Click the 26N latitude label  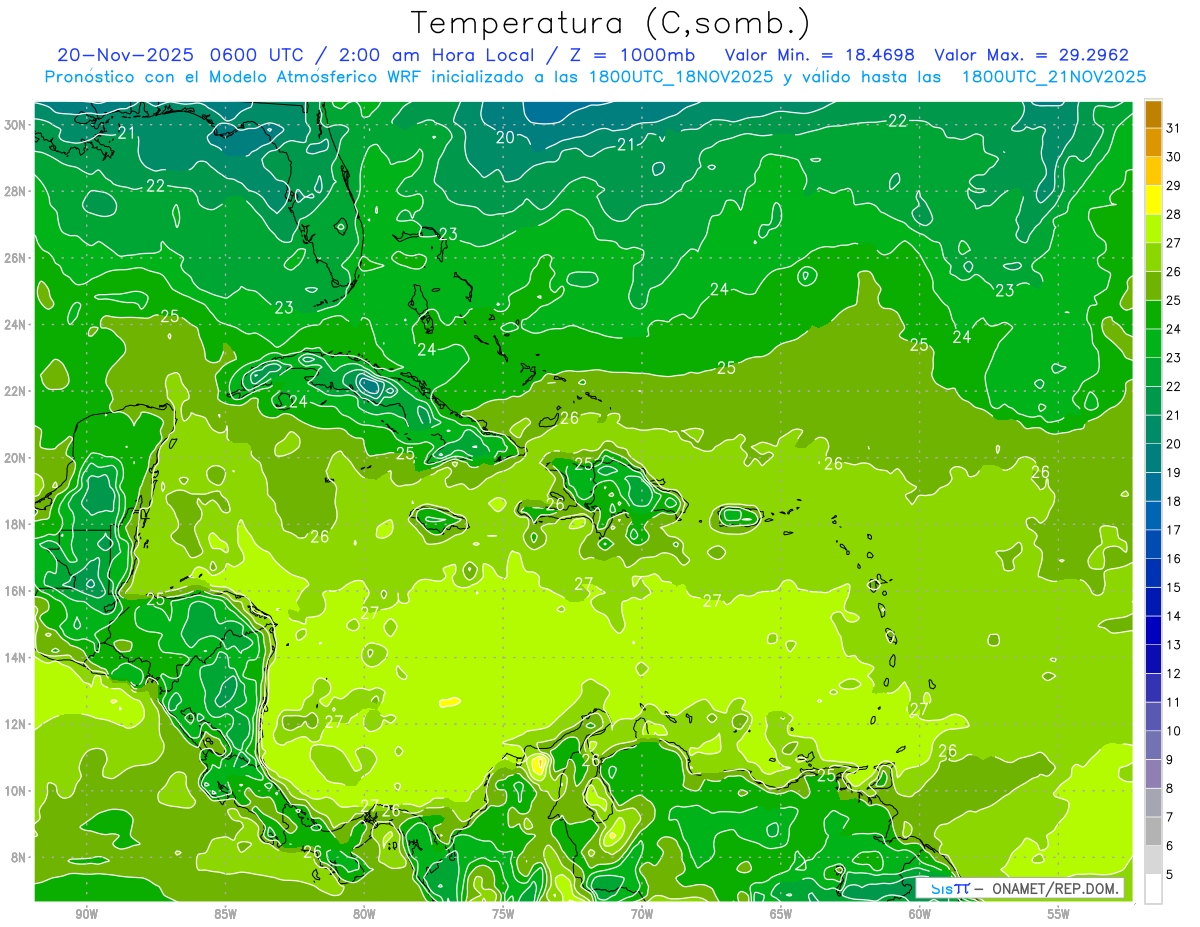[17, 258]
